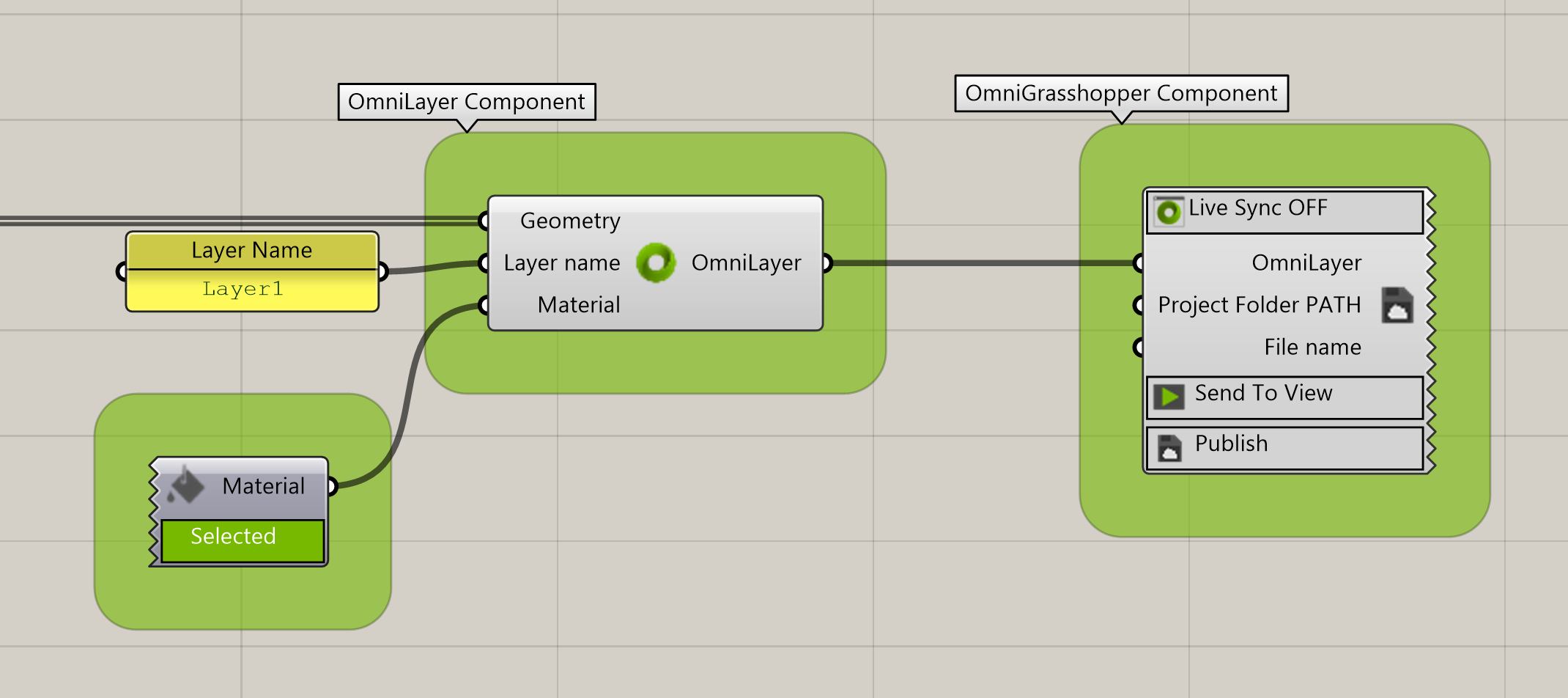The width and height of the screenshot is (1568, 698).
Task: Click the Send To View button
Action: (1285, 398)
